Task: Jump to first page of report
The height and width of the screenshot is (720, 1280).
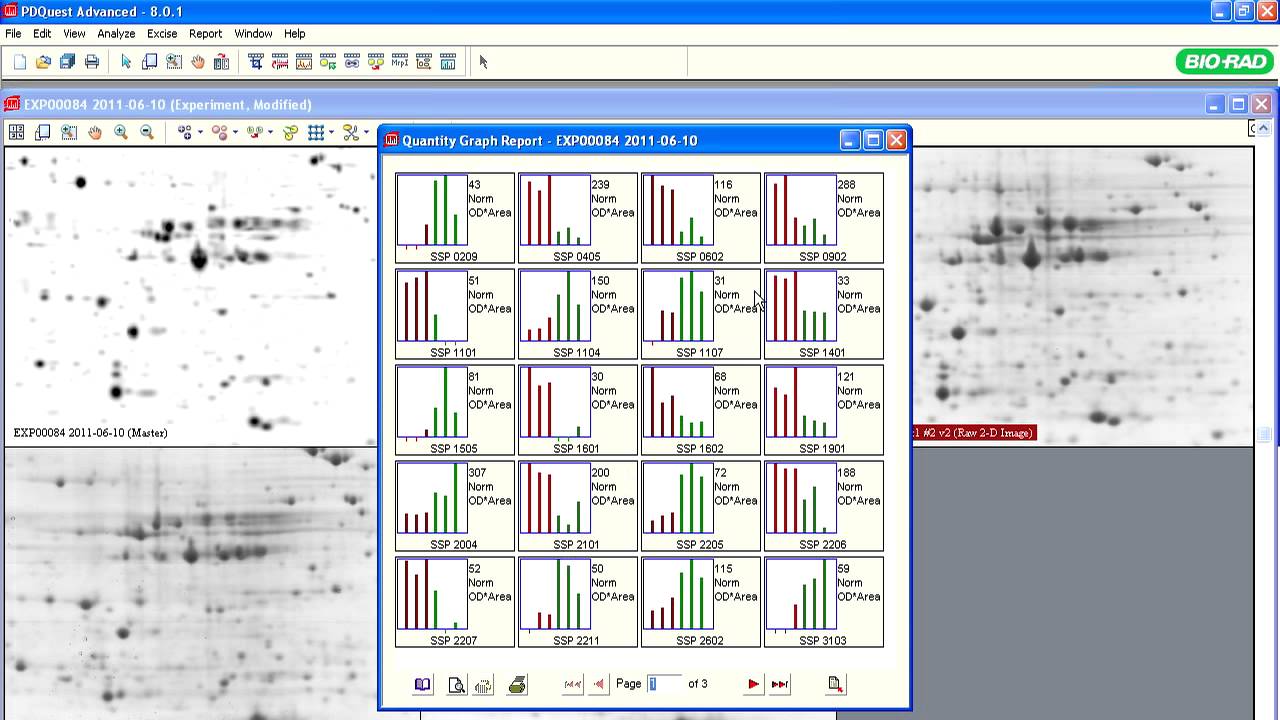Action: 572,685
